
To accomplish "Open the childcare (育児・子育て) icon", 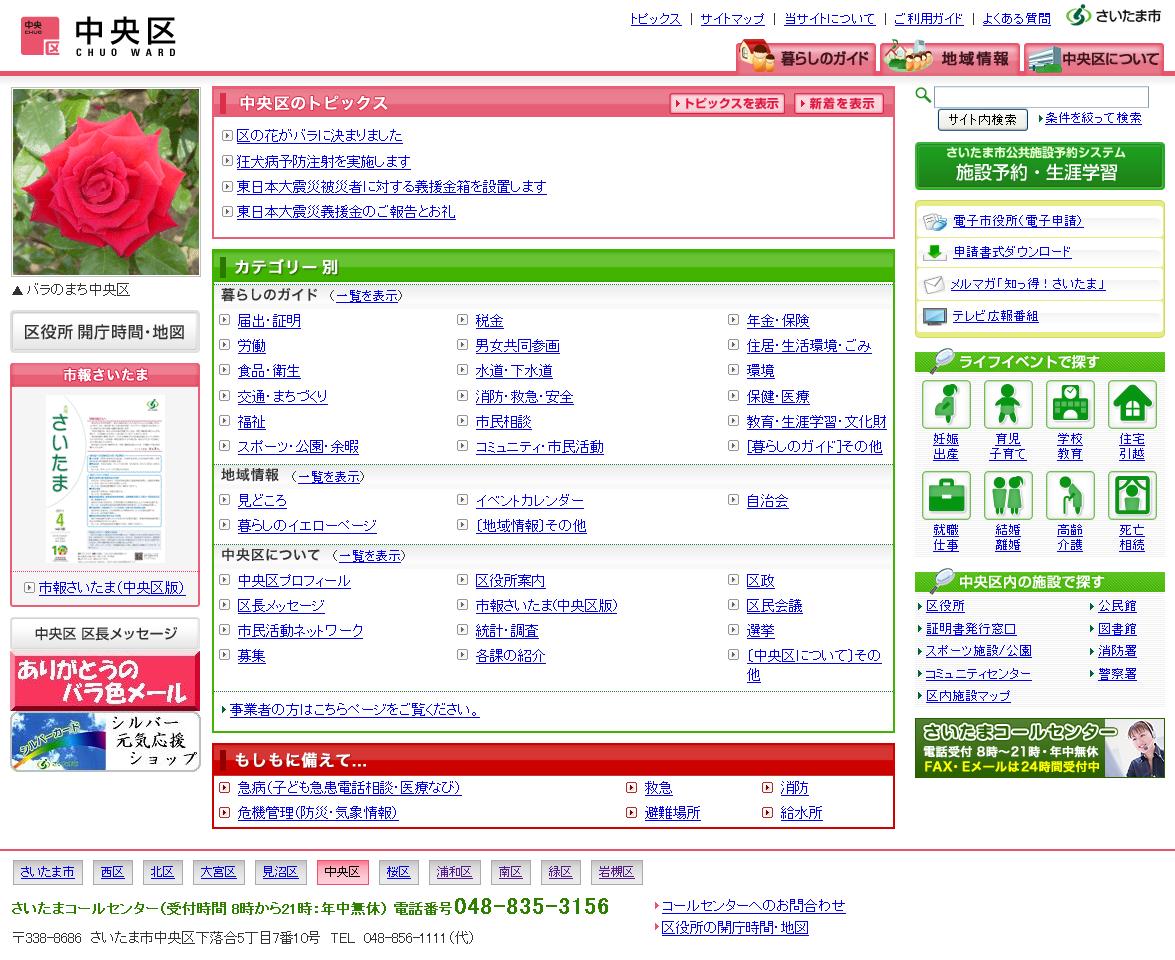I will tap(1007, 405).
